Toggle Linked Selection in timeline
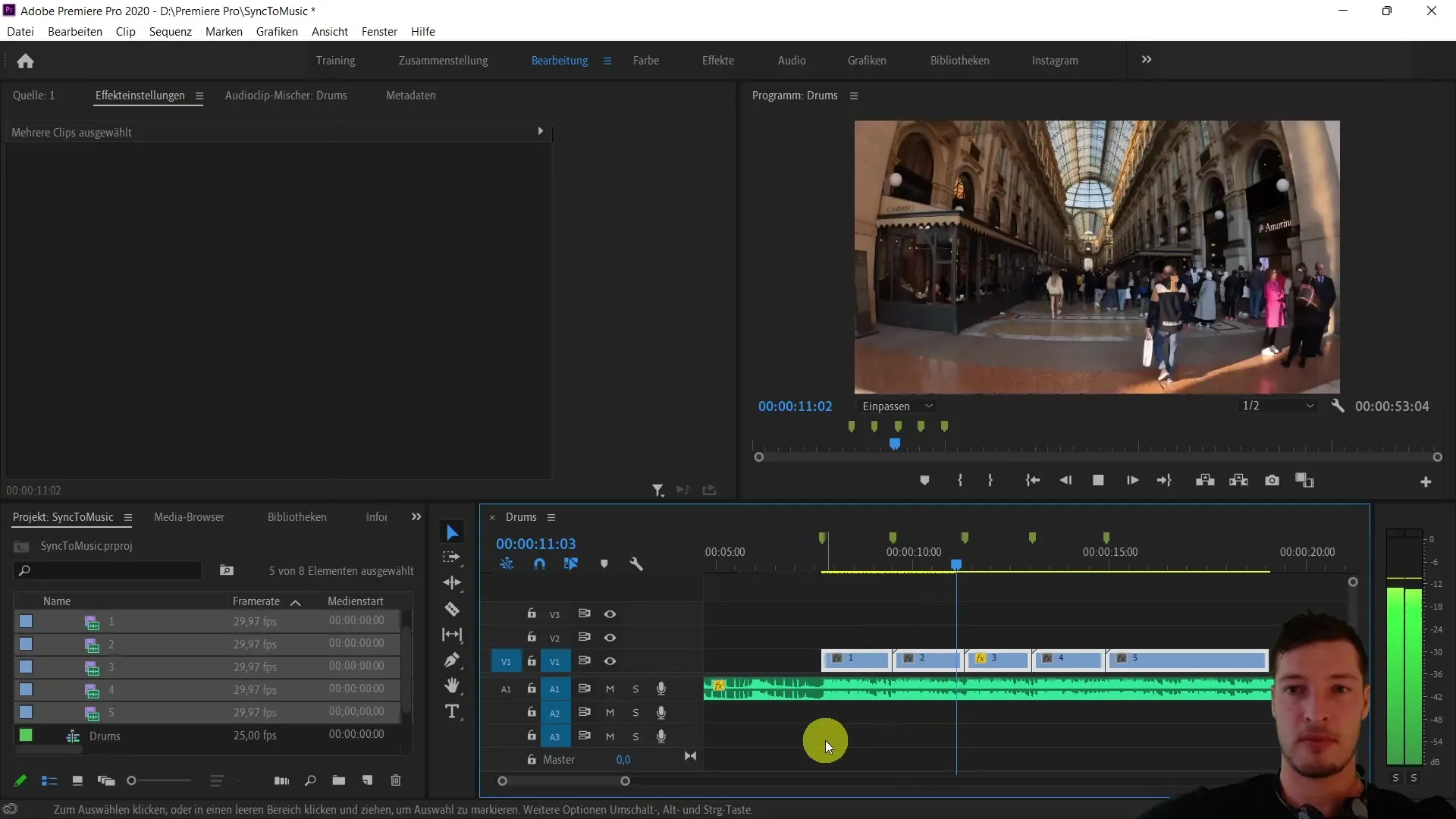The height and width of the screenshot is (819, 1456). click(571, 564)
